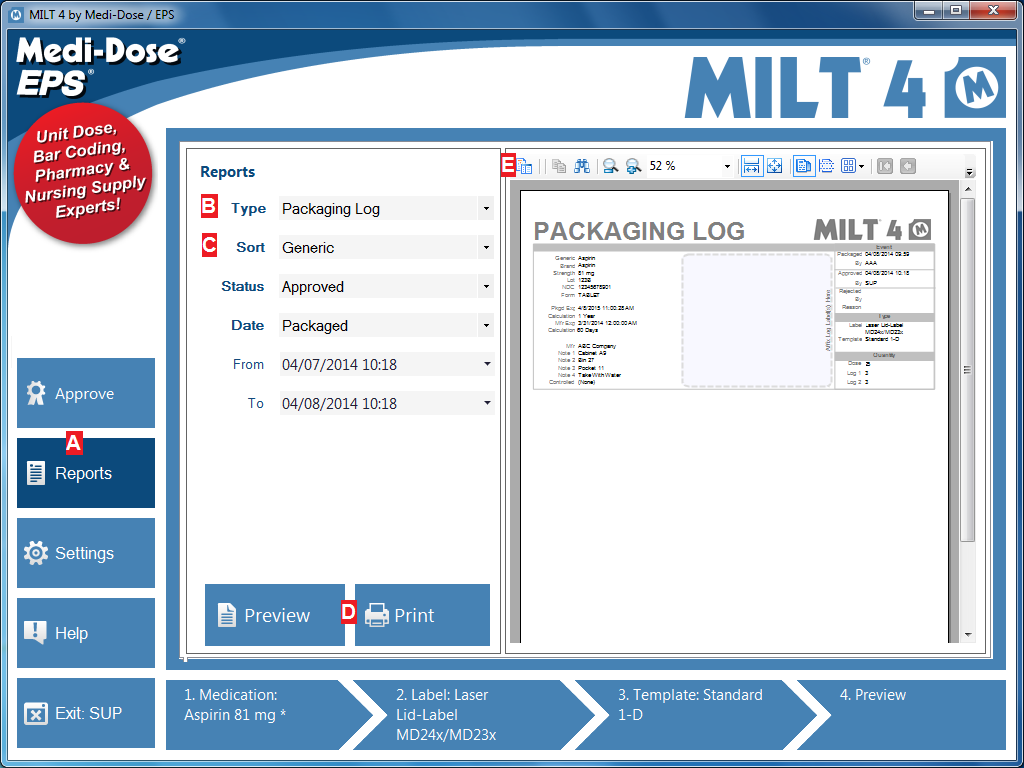This screenshot has height=768, width=1024.
Task: Click the Settings gear icon
Action: [35, 553]
